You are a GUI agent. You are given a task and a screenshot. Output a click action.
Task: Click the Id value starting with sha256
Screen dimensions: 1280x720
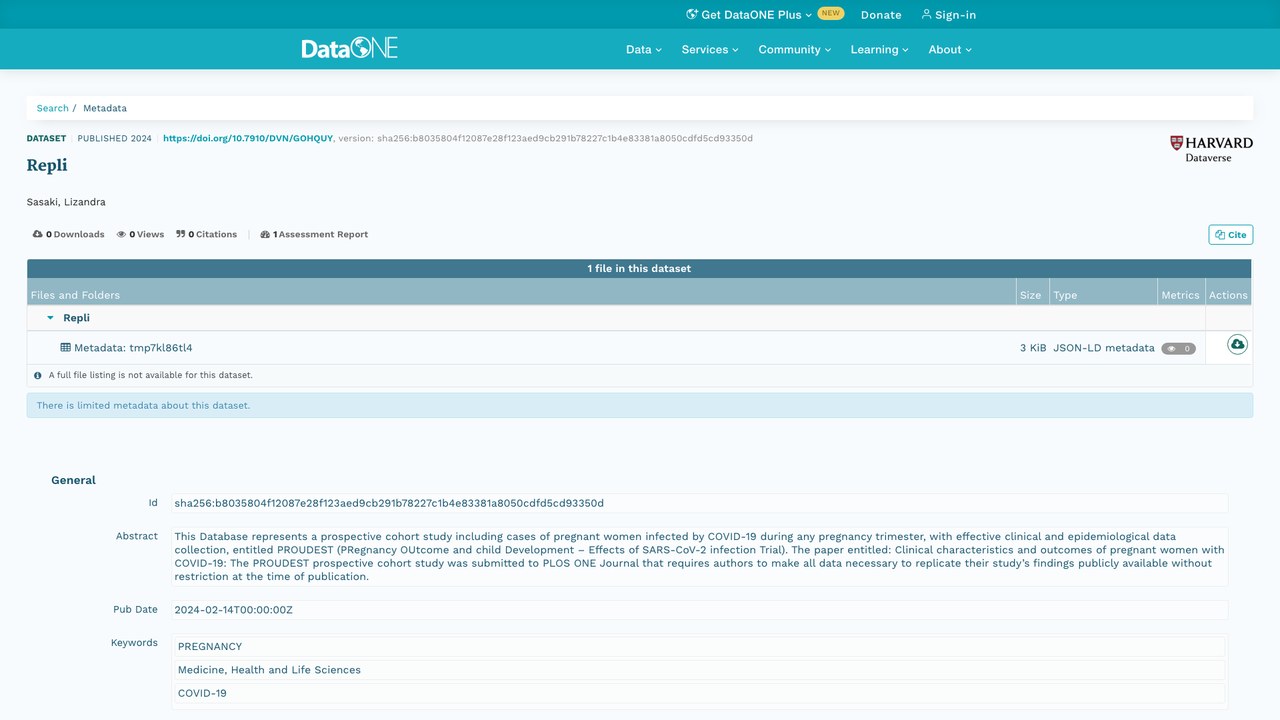coord(389,503)
